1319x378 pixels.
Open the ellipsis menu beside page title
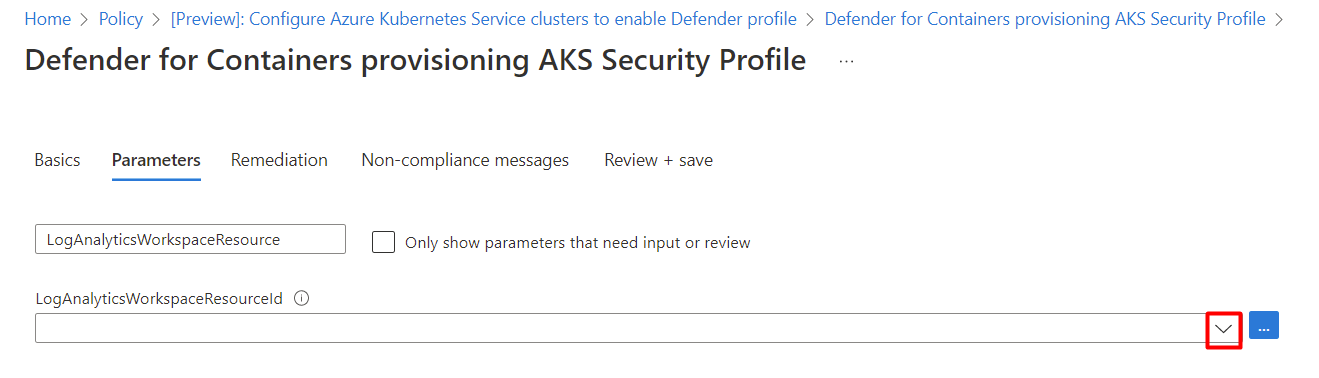[847, 61]
